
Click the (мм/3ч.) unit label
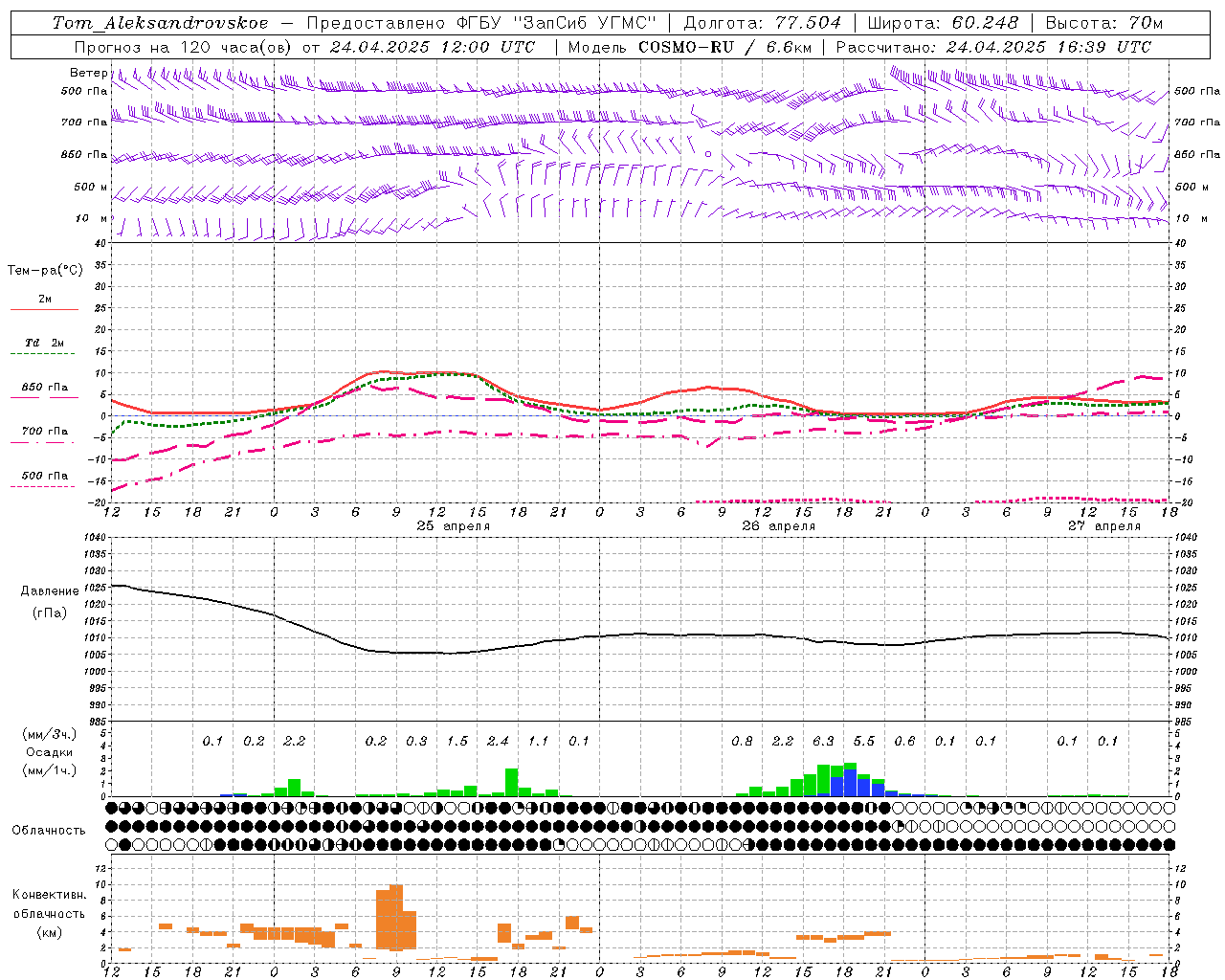pos(50,734)
